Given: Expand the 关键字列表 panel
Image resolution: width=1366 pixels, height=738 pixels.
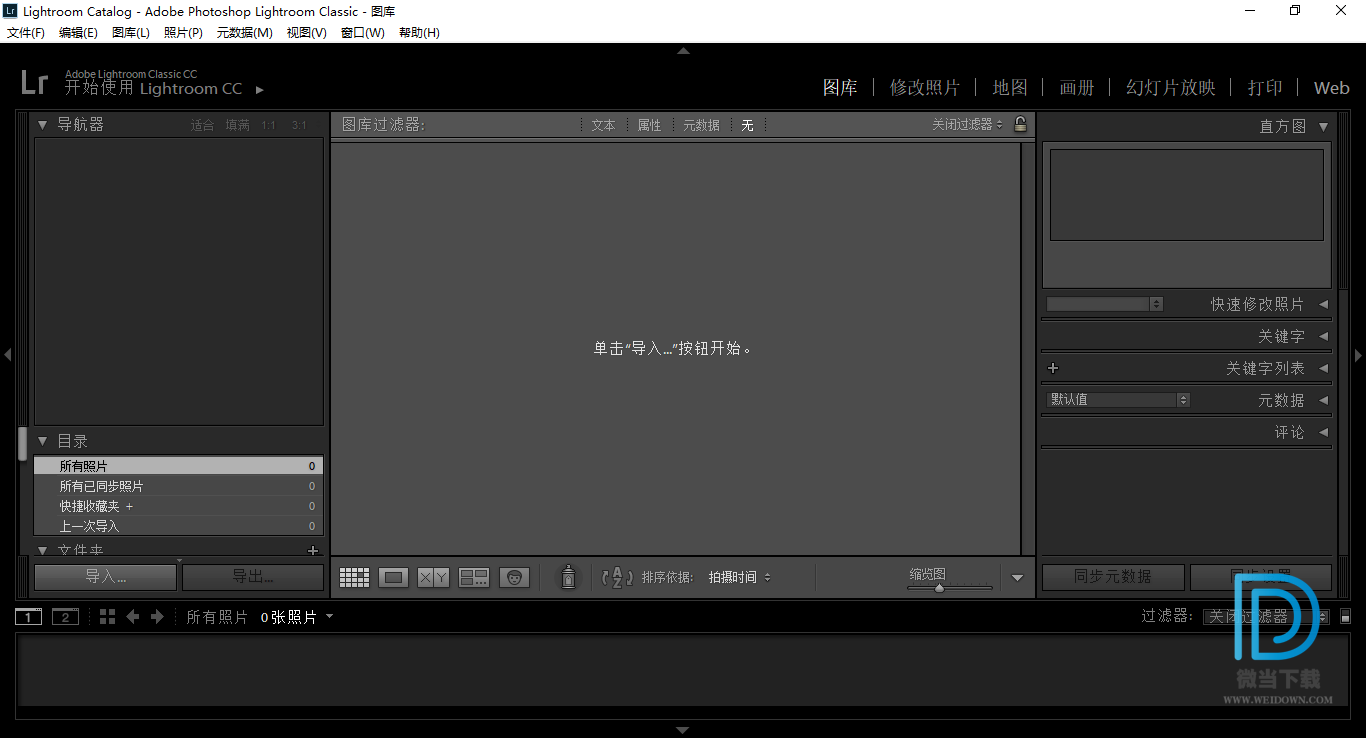Looking at the screenshot, I should [1323, 368].
